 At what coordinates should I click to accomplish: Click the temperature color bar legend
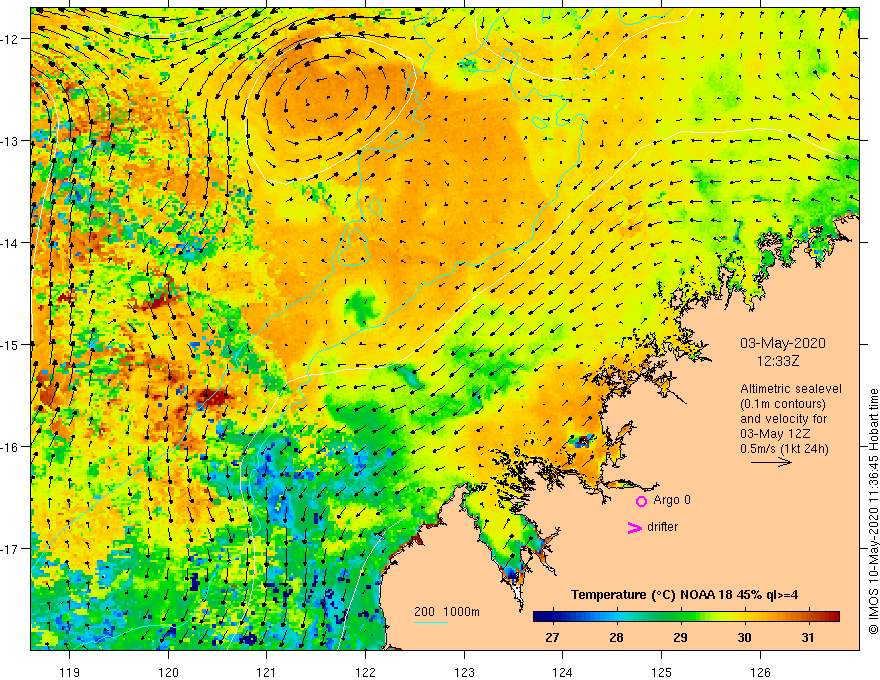click(x=686, y=617)
